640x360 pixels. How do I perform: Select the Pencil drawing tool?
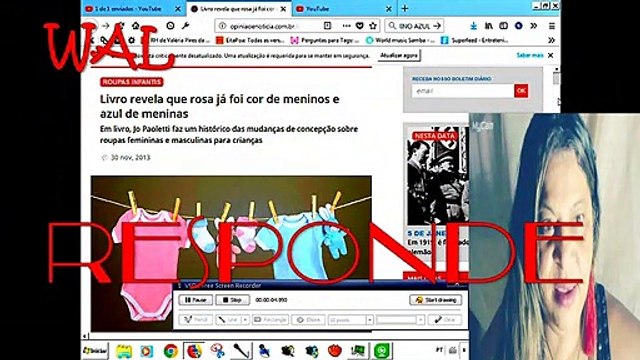[x=195, y=320]
